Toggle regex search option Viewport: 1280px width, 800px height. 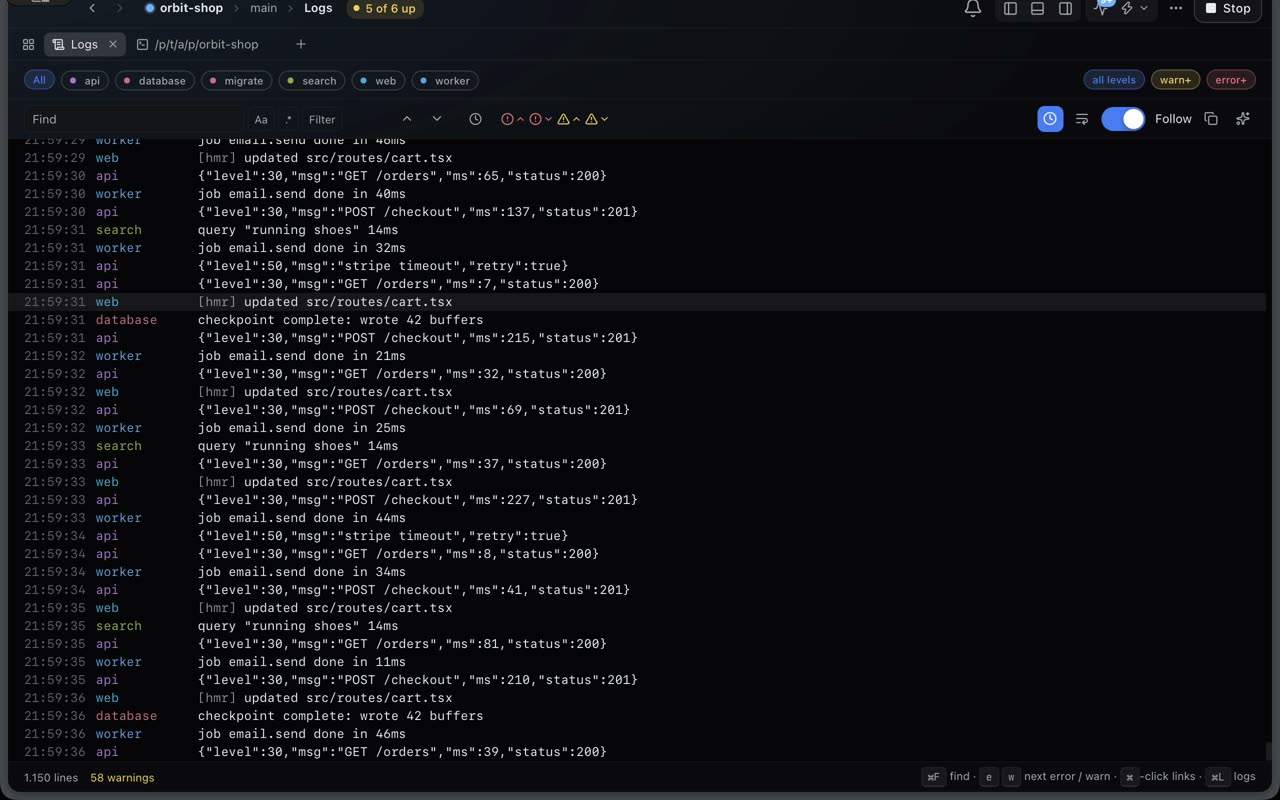tap(288, 119)
